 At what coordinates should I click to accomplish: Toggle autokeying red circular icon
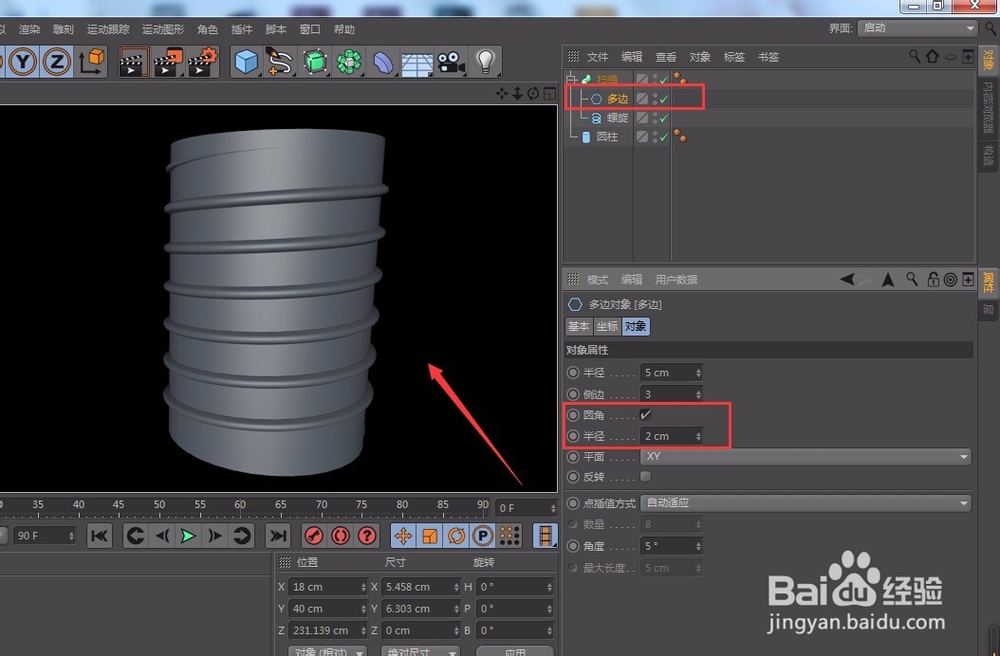click(x=341, y=536)
